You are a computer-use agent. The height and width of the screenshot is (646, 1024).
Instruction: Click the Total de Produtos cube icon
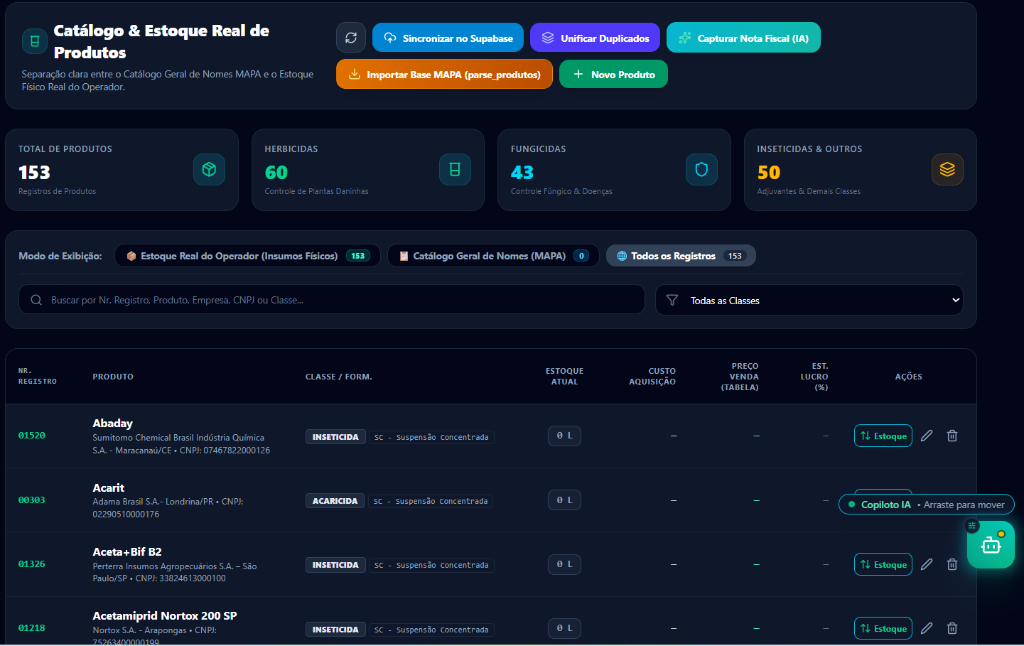coord(209,170)
